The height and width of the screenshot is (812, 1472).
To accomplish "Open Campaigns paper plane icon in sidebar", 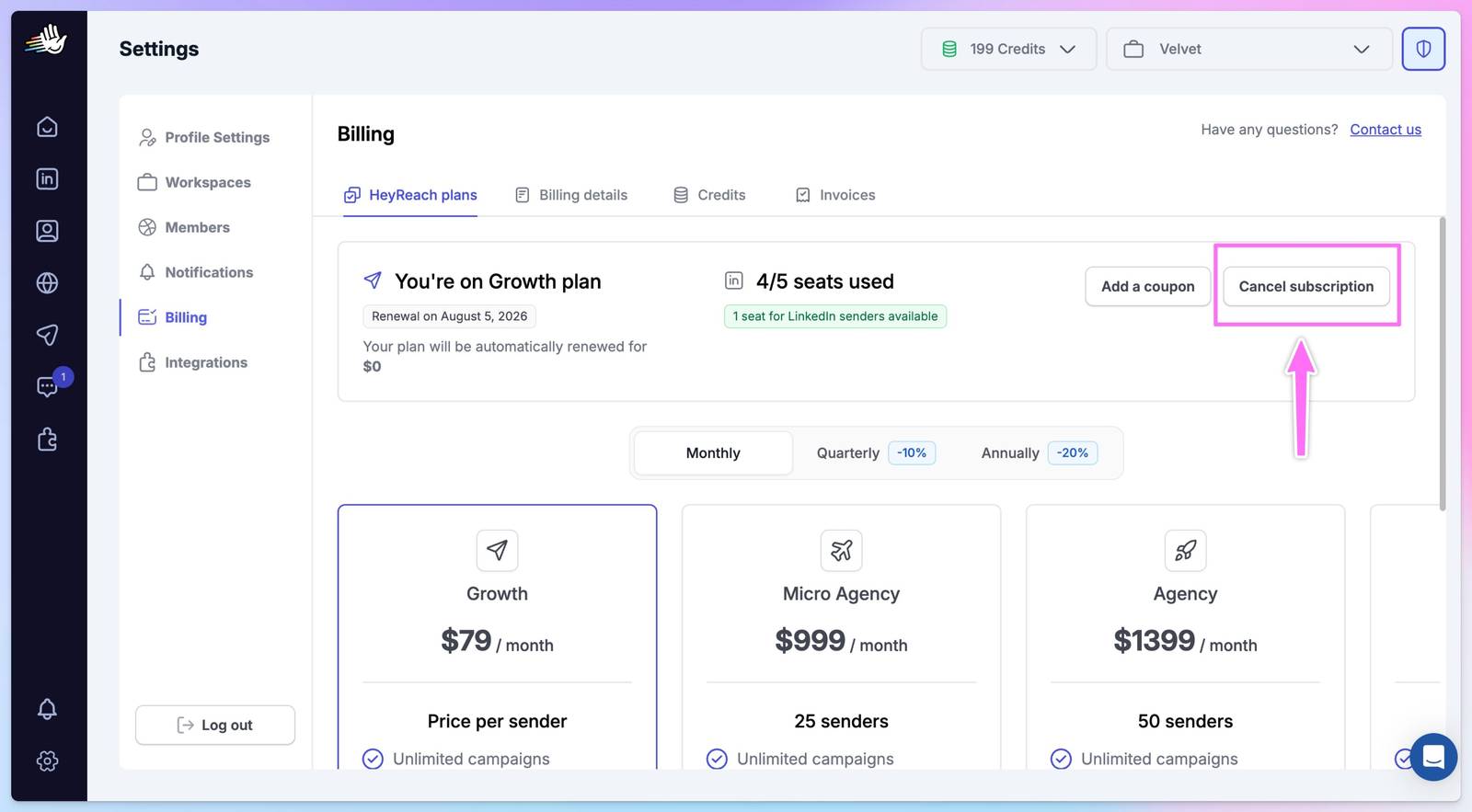I will (x=47, y=335).
